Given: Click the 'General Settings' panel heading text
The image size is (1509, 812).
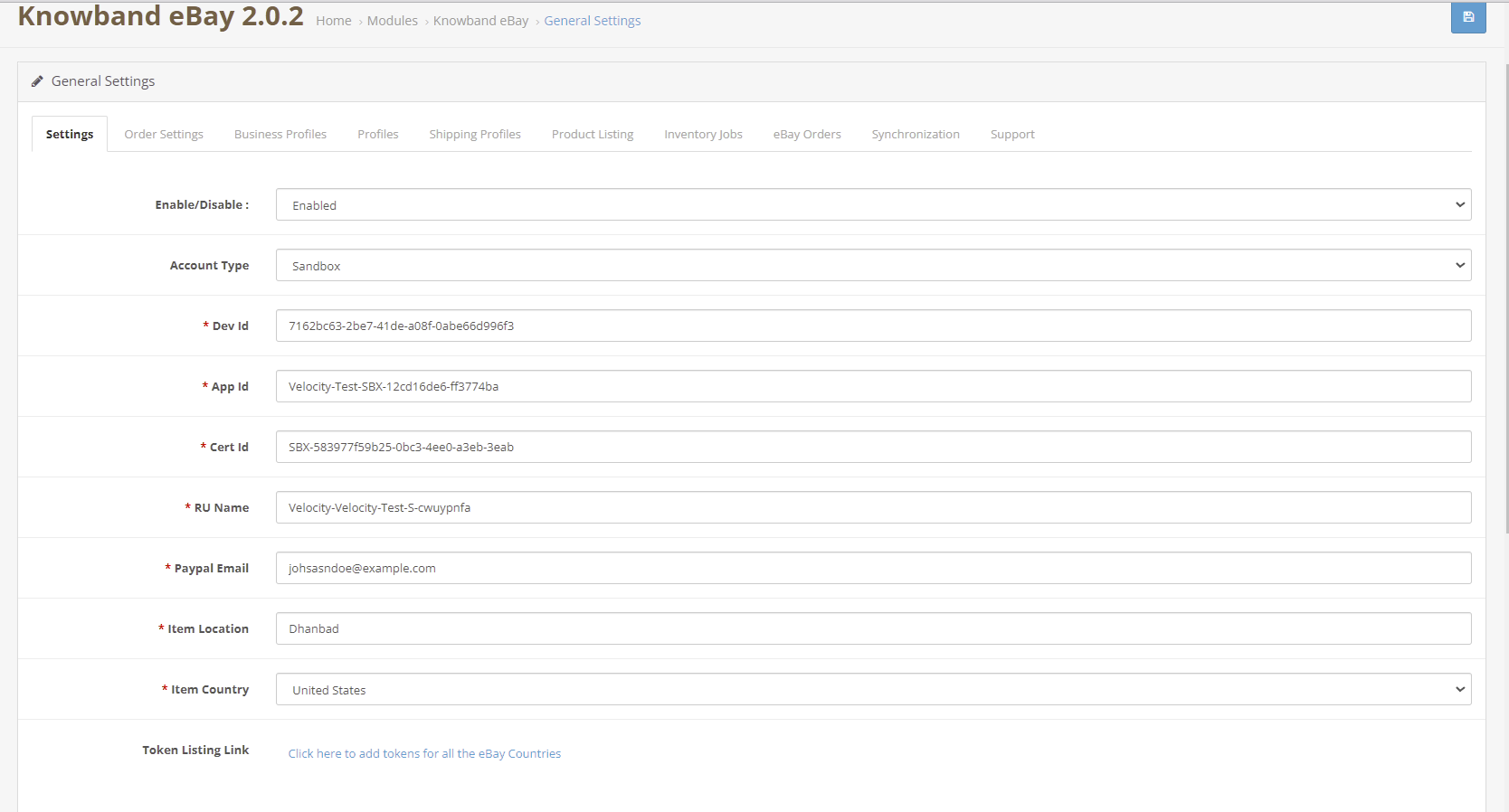Looking at the screenshot, I should (103, 81).
